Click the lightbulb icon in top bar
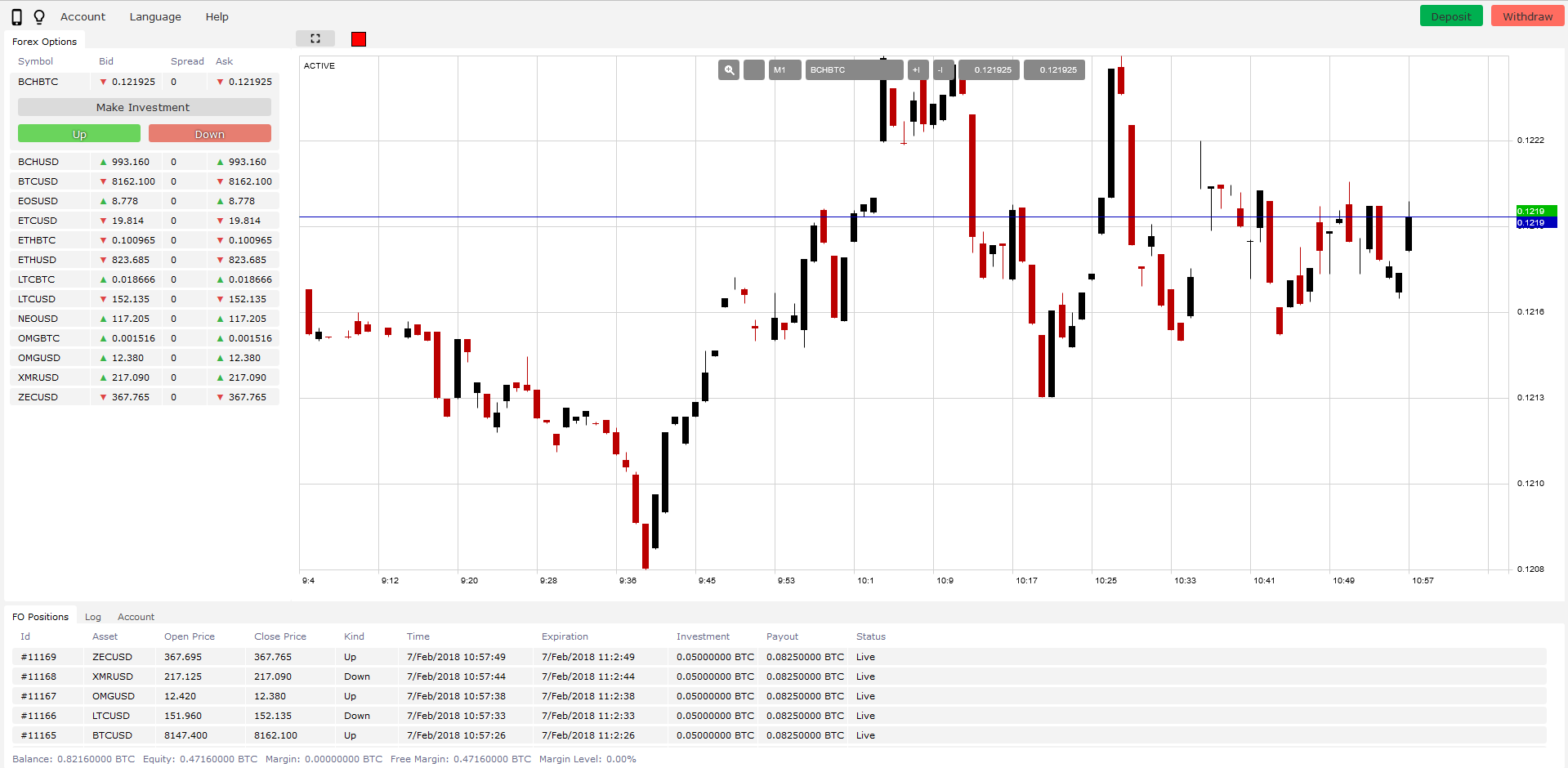The width and height of the screenshot is (1568, 768). pyautogui.click(x=39, y=17)
